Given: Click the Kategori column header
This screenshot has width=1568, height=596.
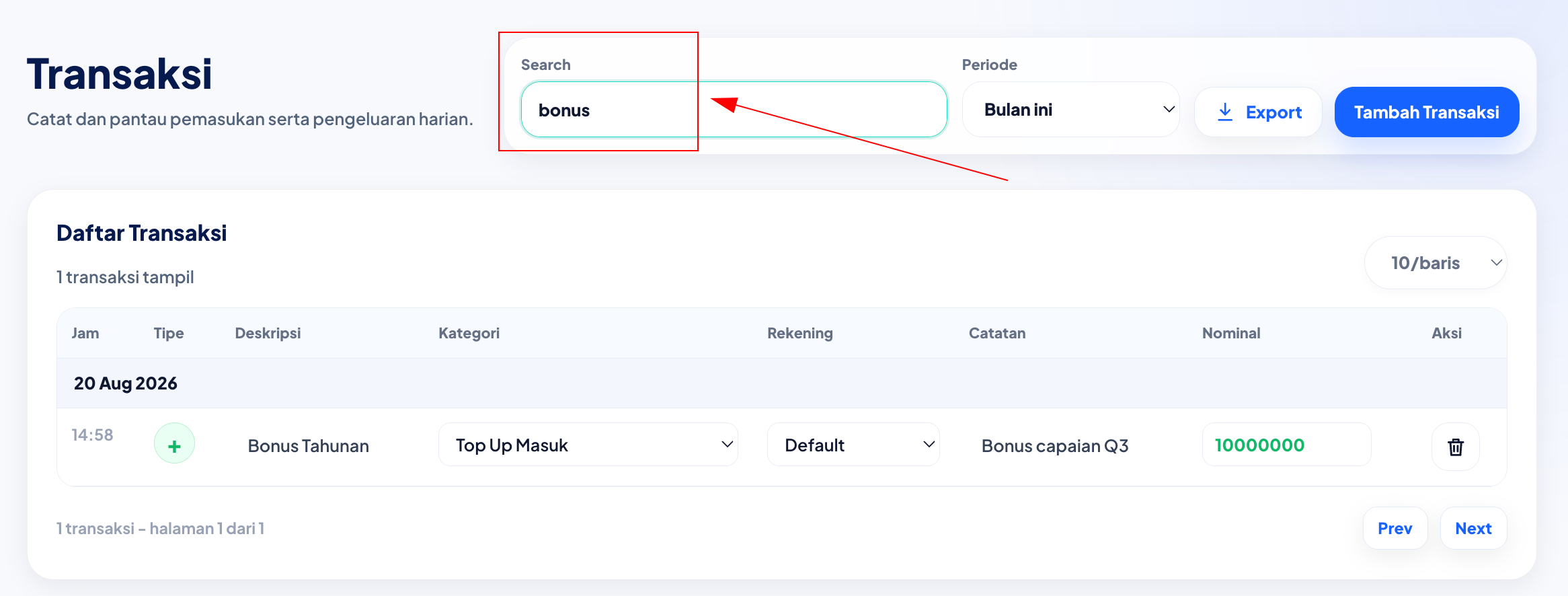Looking at the screenshot, I should [x=469, y=333].
